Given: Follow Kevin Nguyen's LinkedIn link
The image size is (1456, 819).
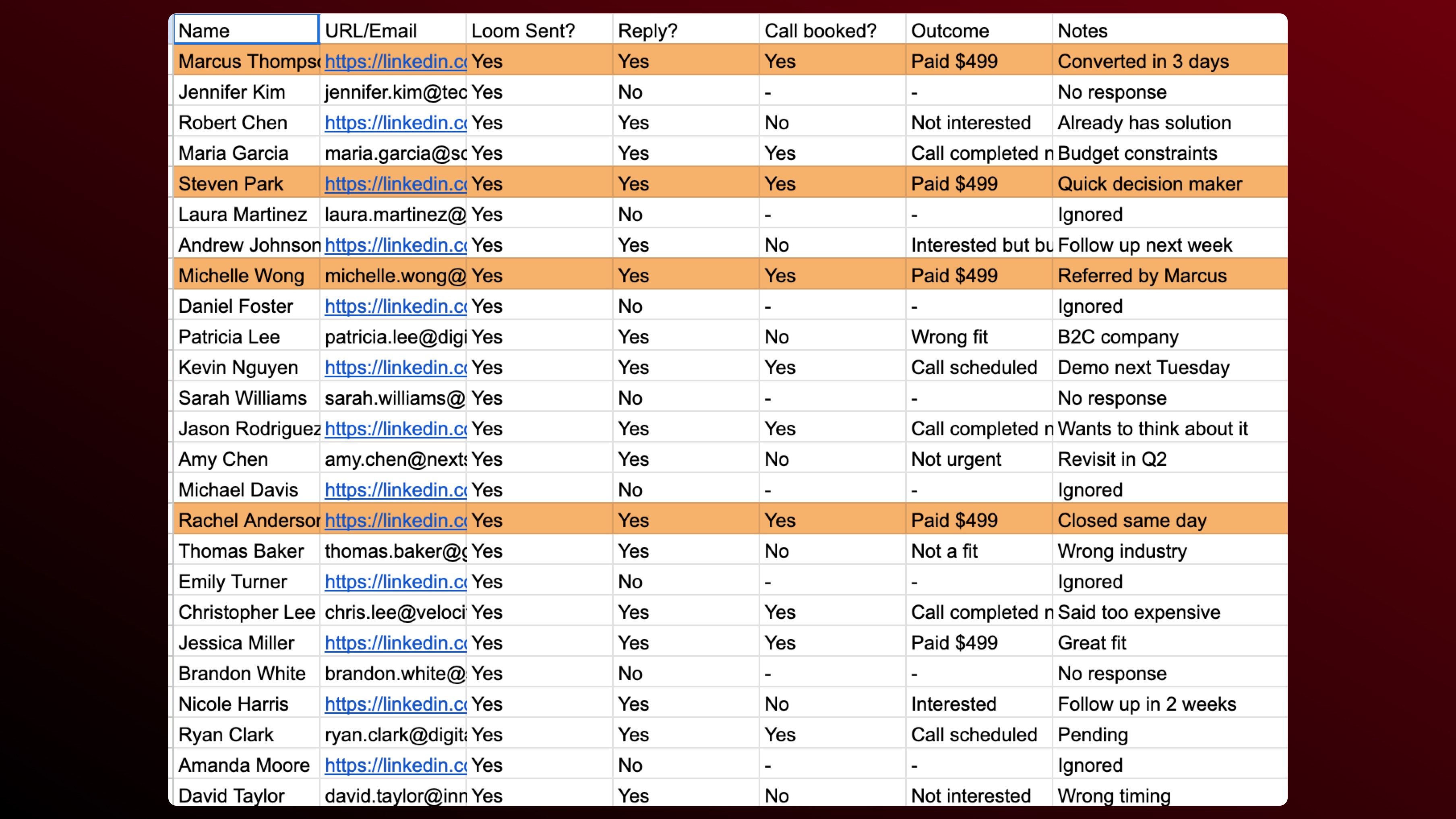Looking at the screenshot, I should coord(395,367).
